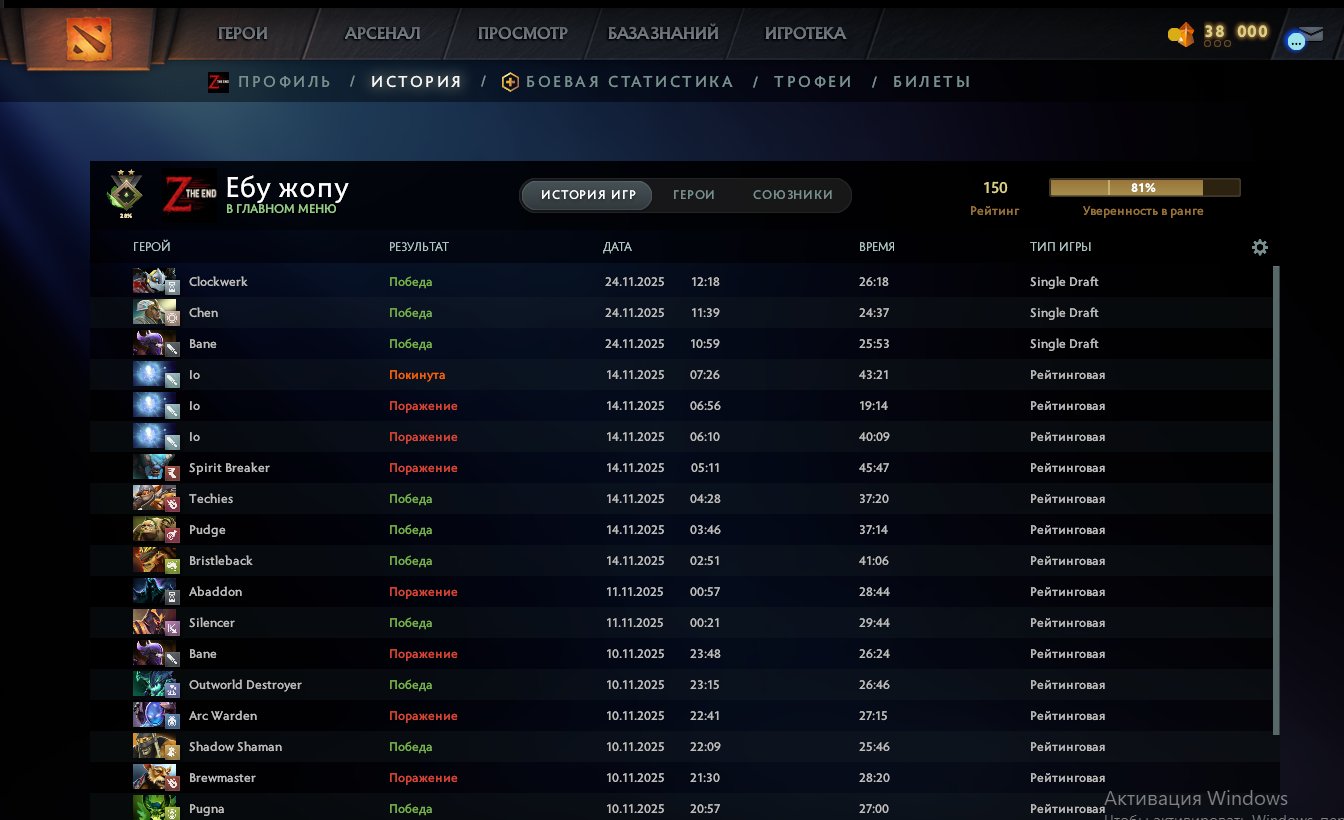
Task: Click the gold shards currency icon
Action: click(x=1181, y=34)
